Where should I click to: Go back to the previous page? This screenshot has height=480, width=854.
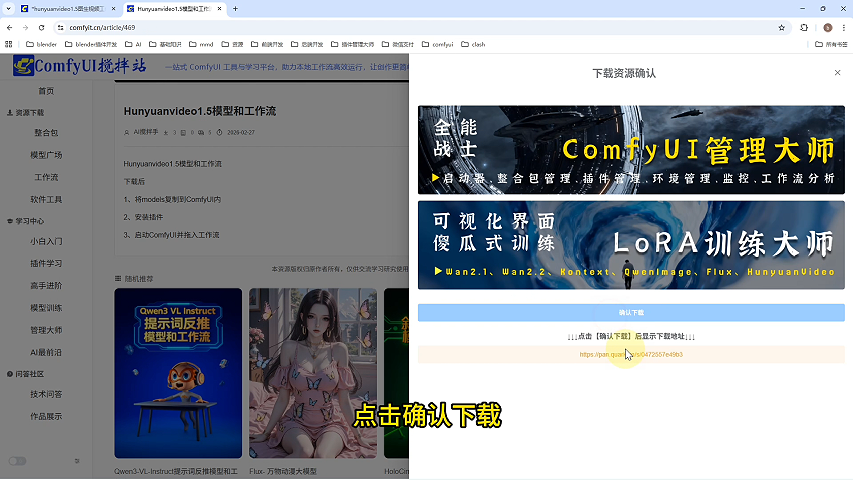coord(10,27)
